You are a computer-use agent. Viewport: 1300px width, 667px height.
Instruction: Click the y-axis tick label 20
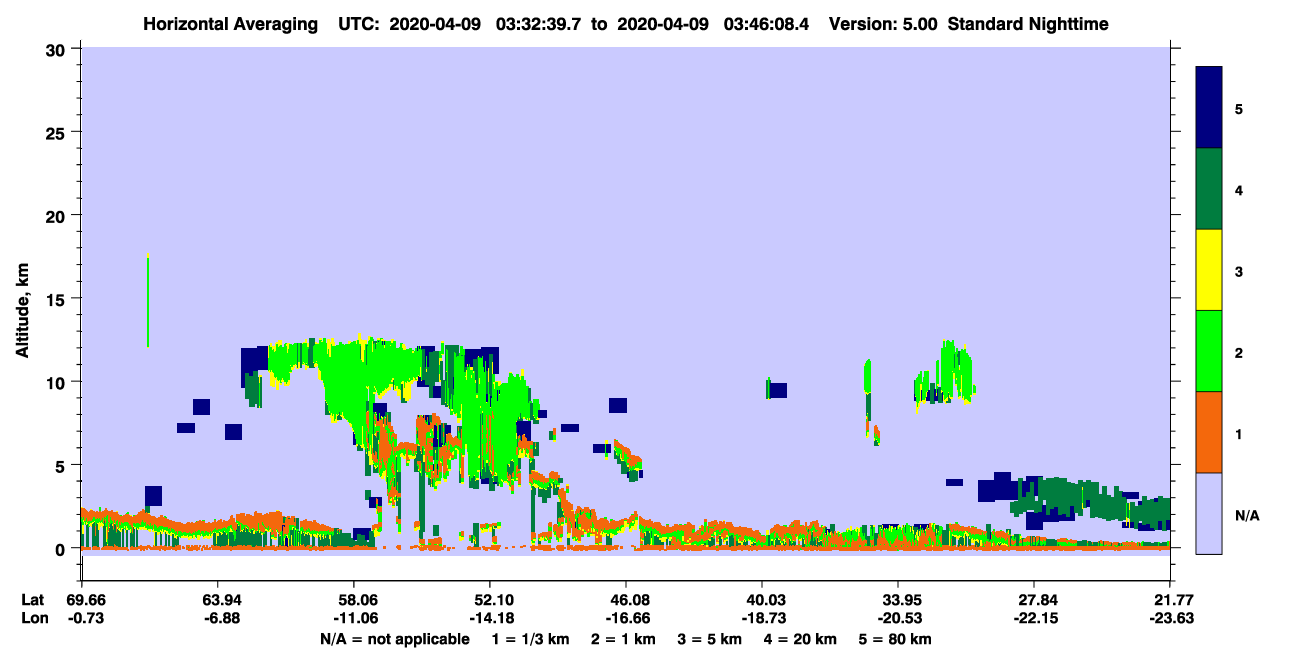coord(58,215)
